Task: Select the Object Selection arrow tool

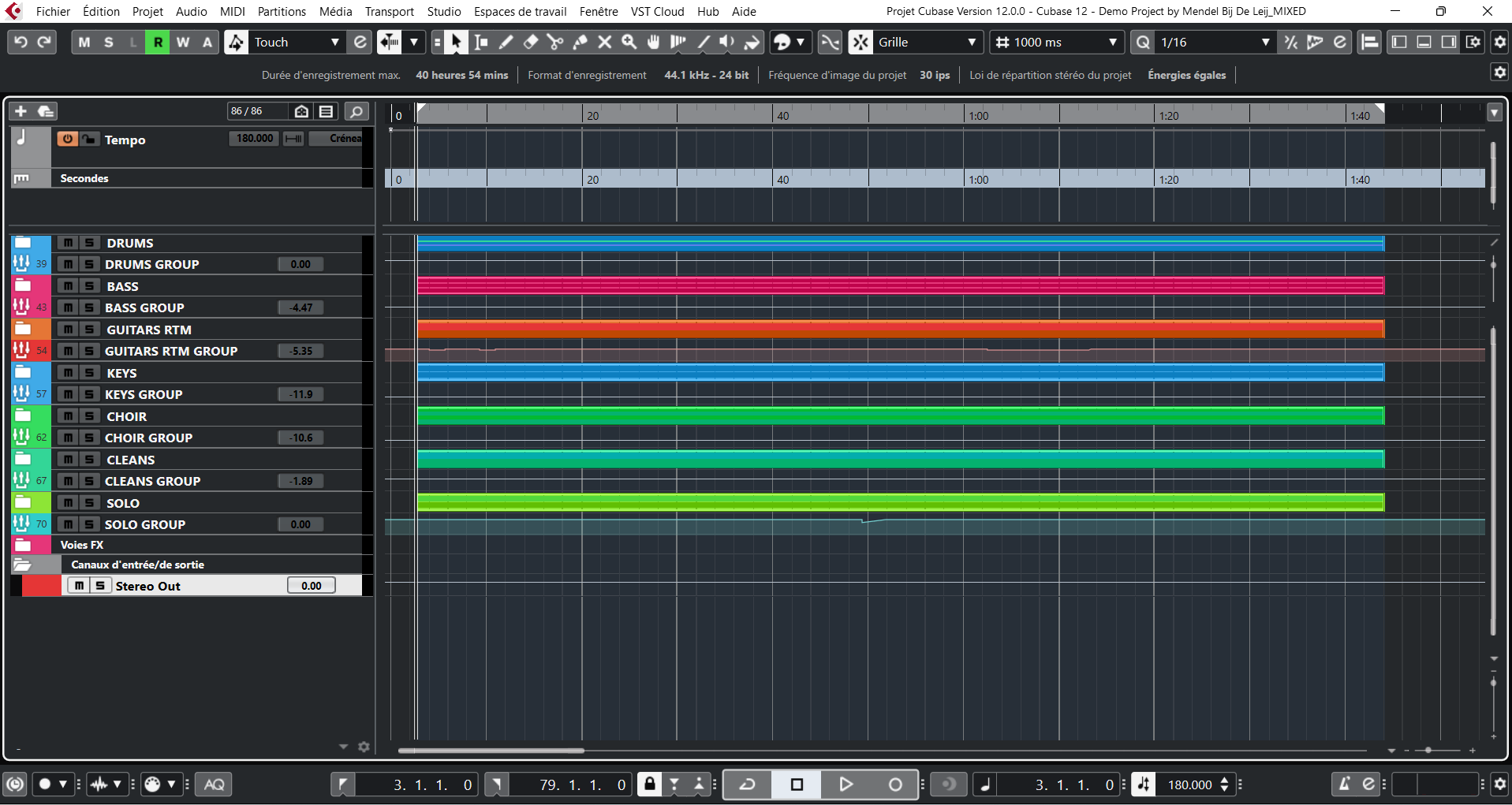Action: pos(456,43)
